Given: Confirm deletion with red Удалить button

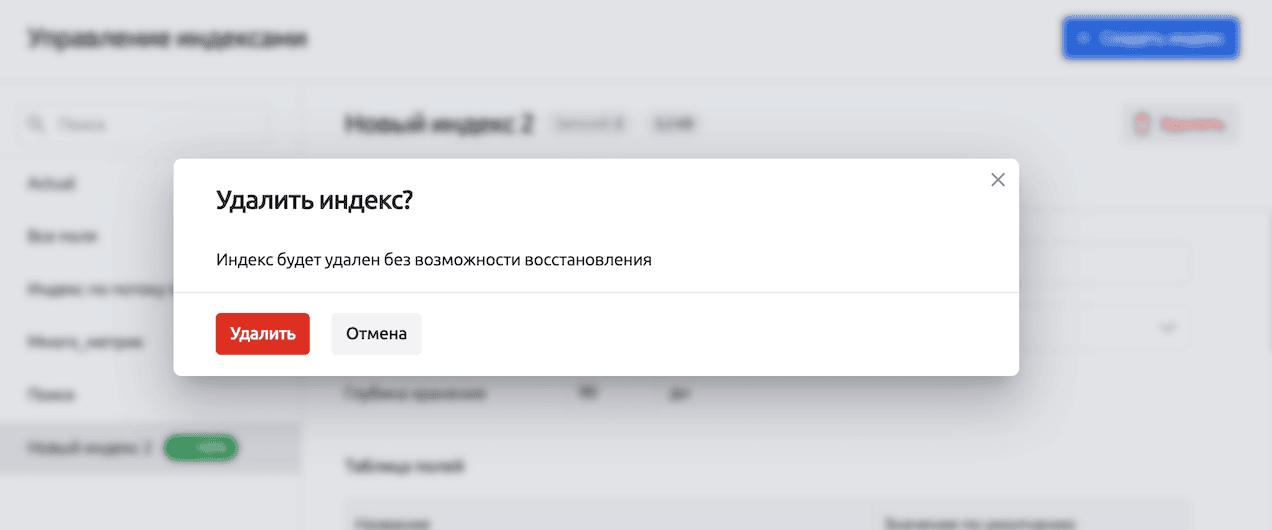Looking at the screenshot, I should coord(262,334).
